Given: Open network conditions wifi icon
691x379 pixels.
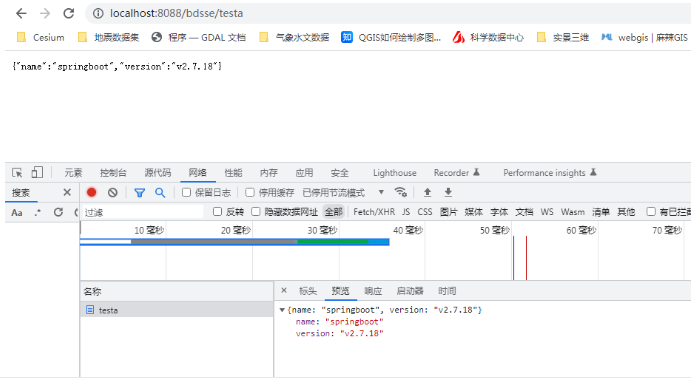Looking at the screenshot, I should (x=401, y=192).
